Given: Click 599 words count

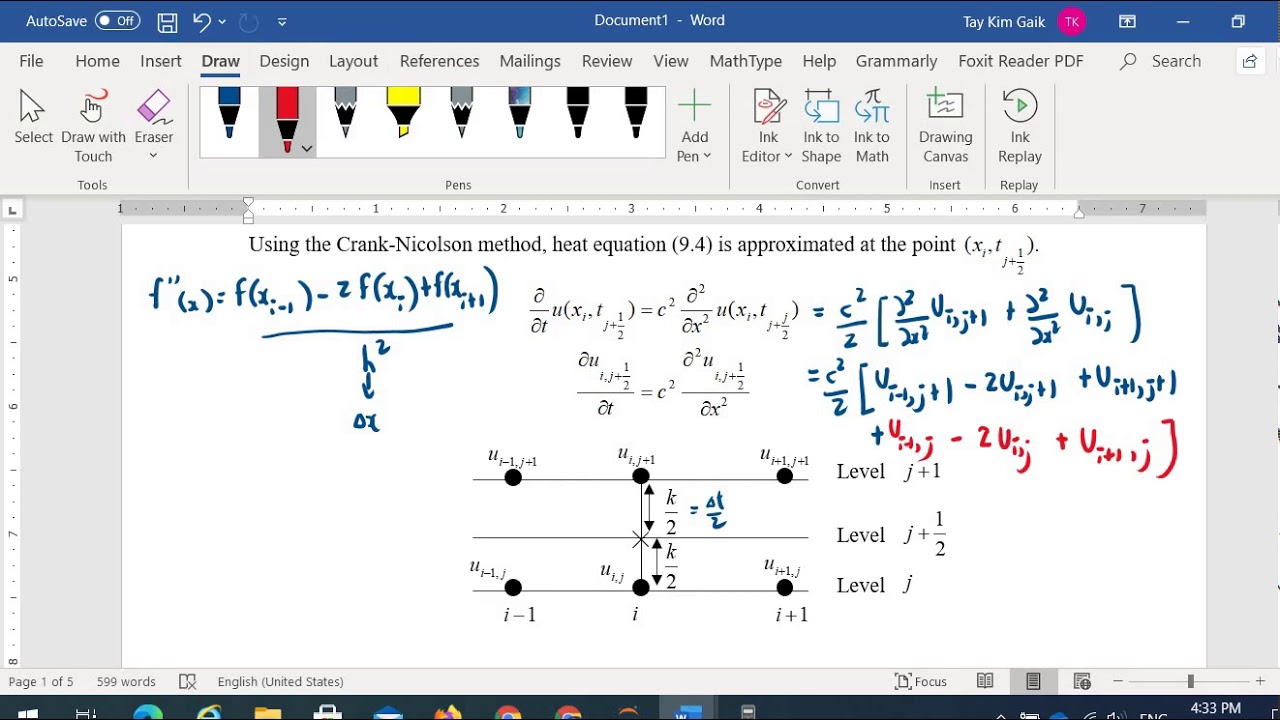Looking at the screenshot, I should [126, 682].
